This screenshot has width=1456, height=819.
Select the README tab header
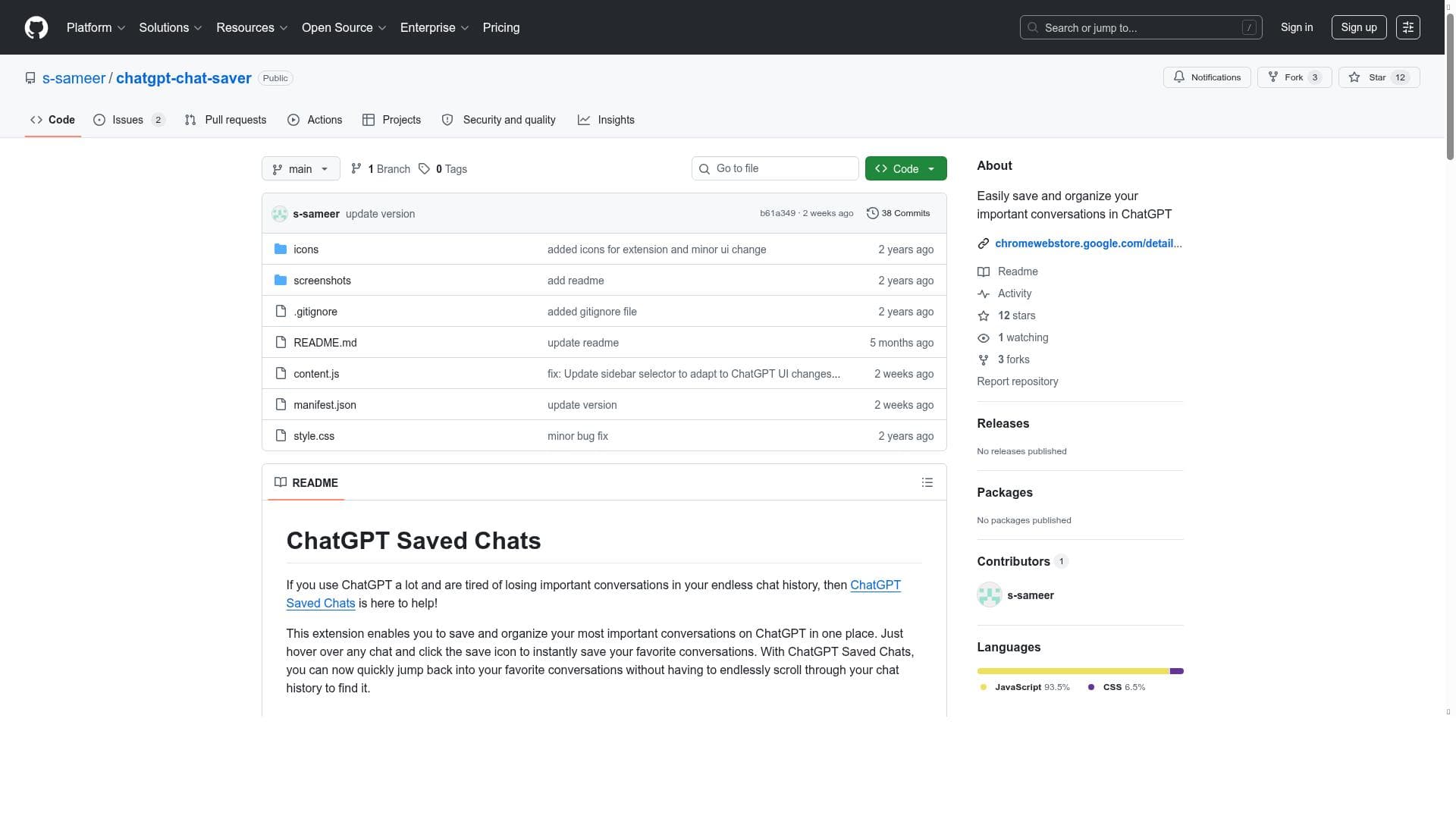306,482
